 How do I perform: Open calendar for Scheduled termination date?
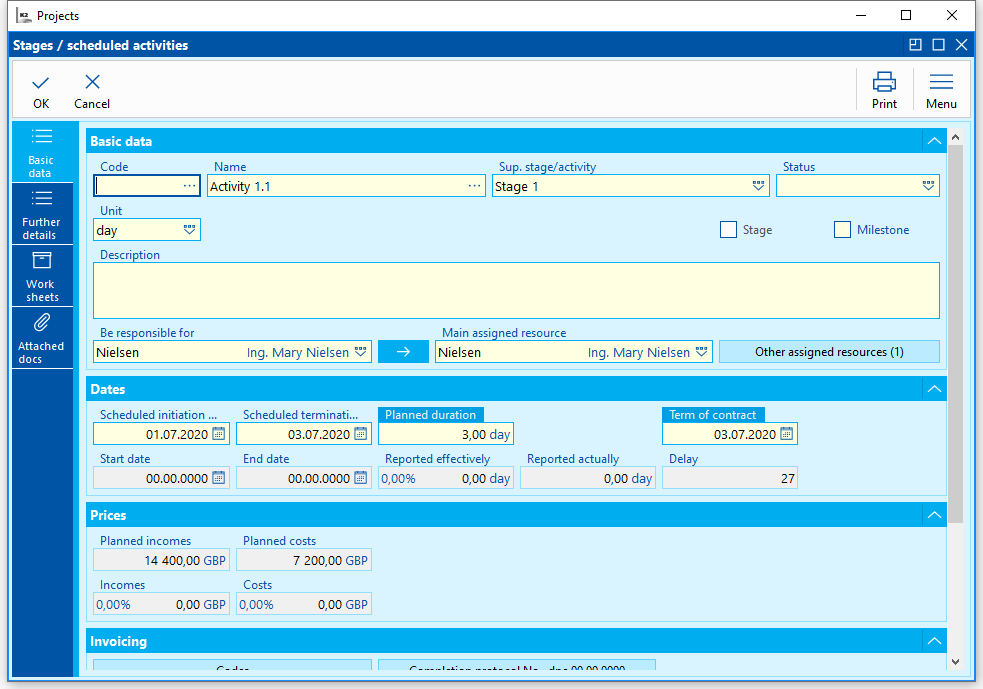tap(360, 434)
